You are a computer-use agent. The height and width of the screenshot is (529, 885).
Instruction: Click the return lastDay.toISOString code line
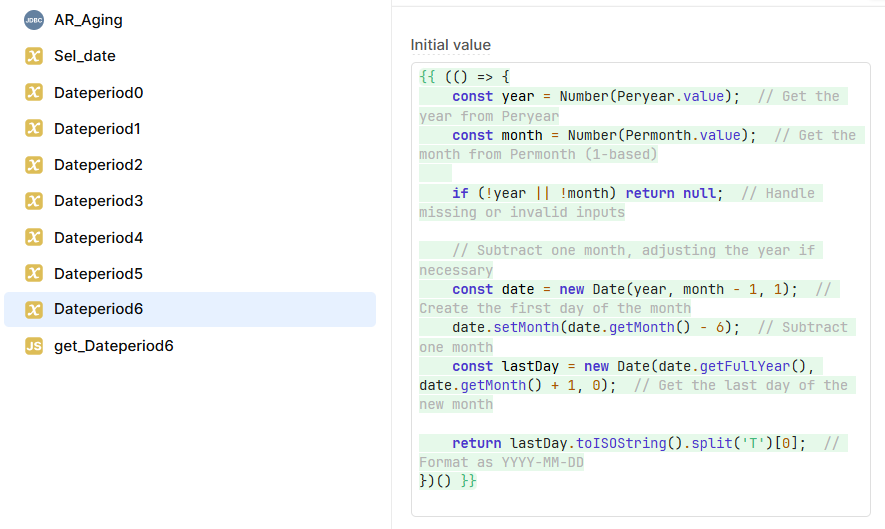pos(629,443)
